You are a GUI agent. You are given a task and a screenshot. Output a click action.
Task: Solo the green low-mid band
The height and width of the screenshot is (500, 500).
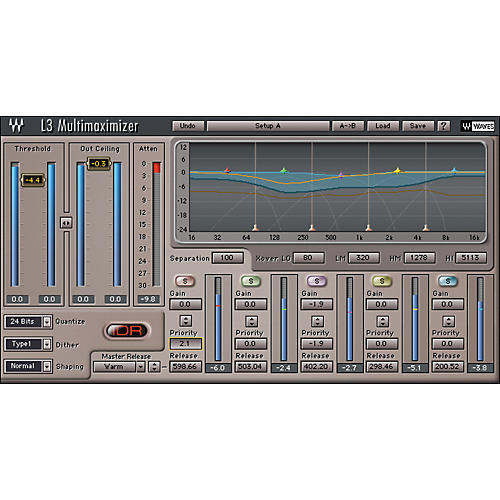[251, 281]
